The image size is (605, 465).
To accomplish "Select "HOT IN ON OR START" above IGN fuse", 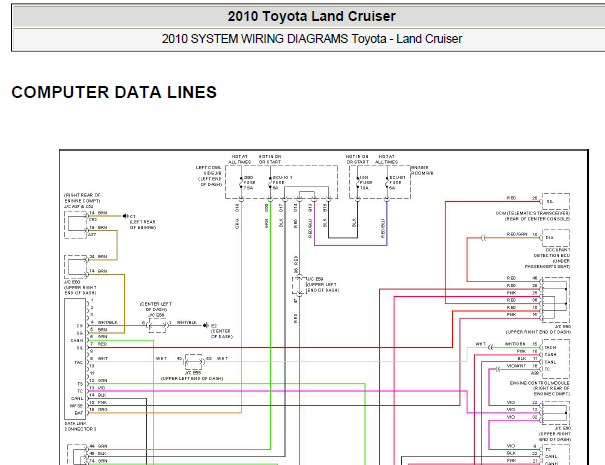I will point(358,159).
